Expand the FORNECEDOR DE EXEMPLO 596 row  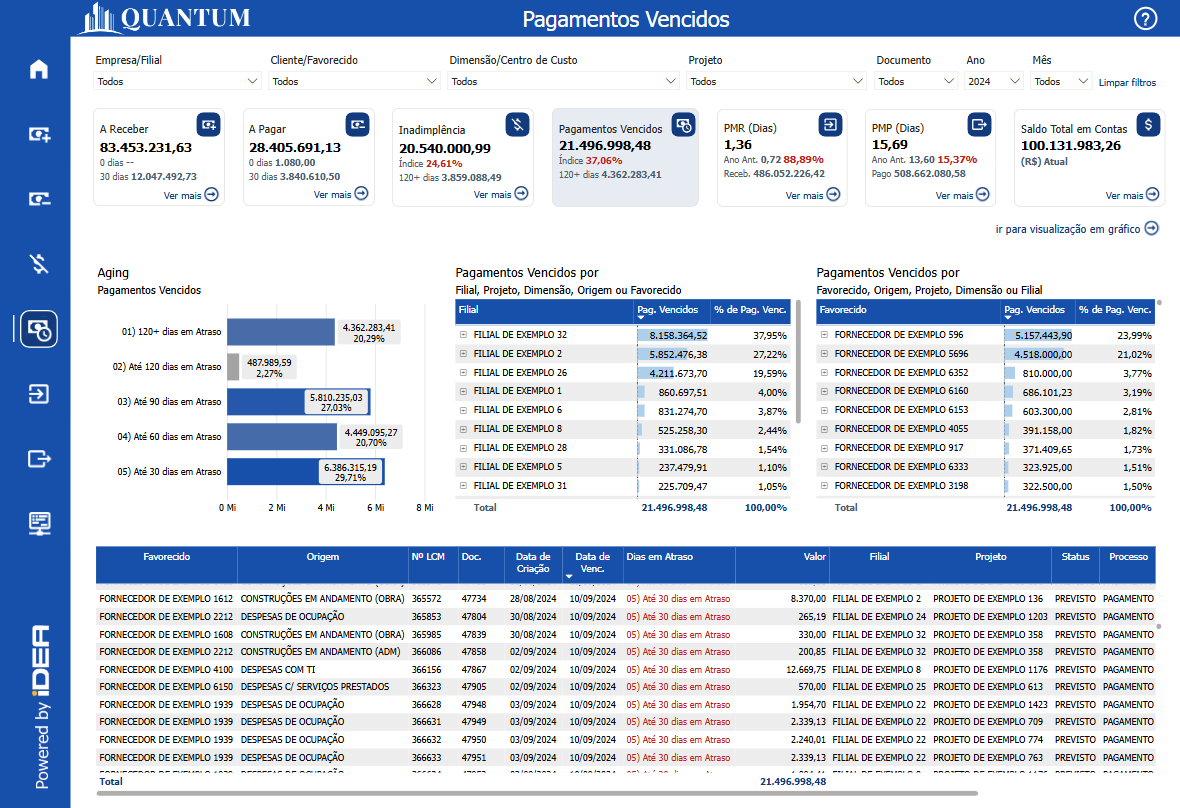tap(824, 335)
